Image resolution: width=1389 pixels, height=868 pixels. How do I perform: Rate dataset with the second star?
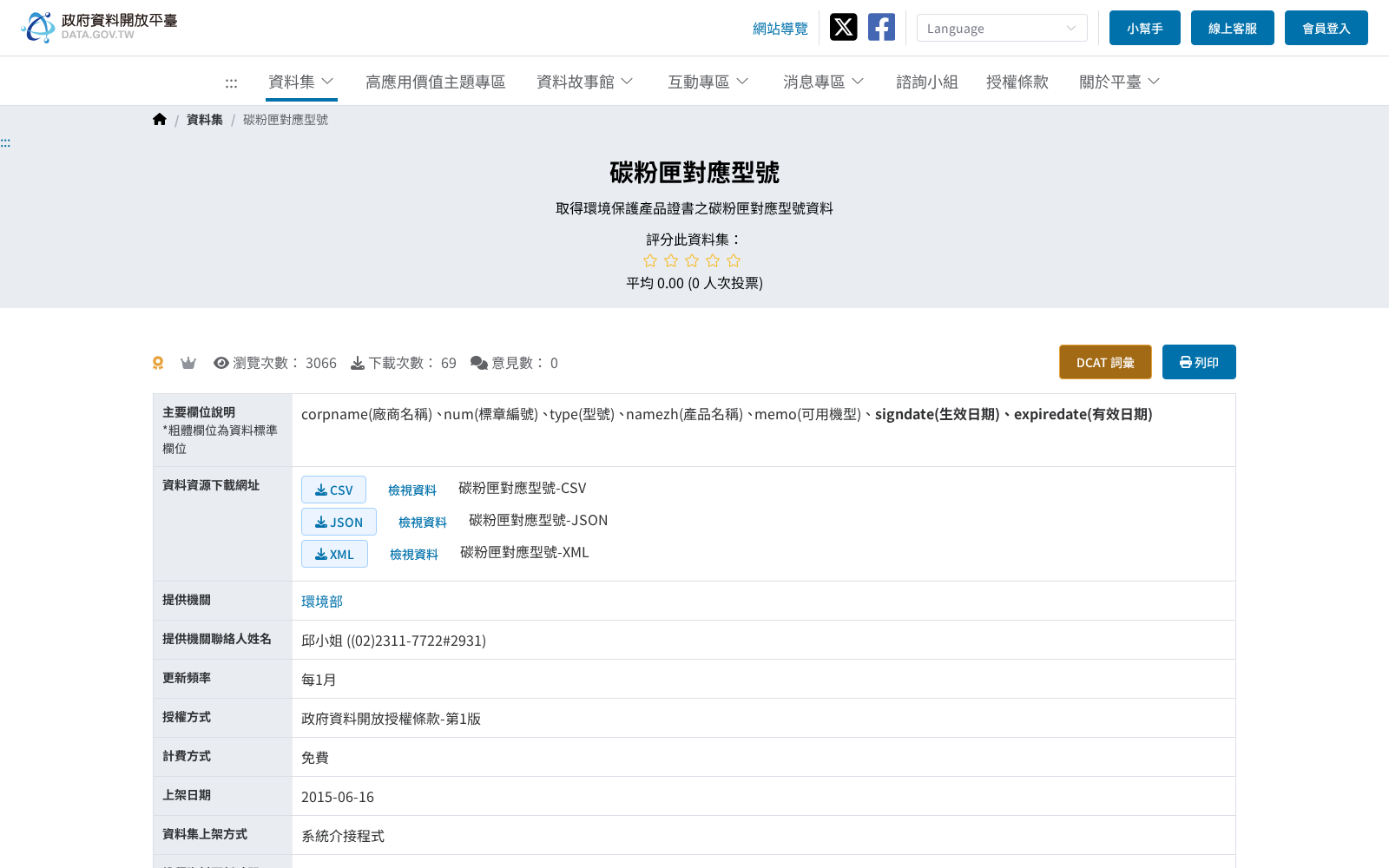pyautogui.click(x=671, y=260)
